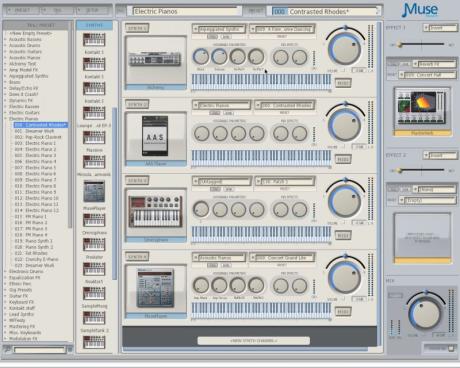Click the MusePlayer plugin image in Synth 4

coord(155,288)
